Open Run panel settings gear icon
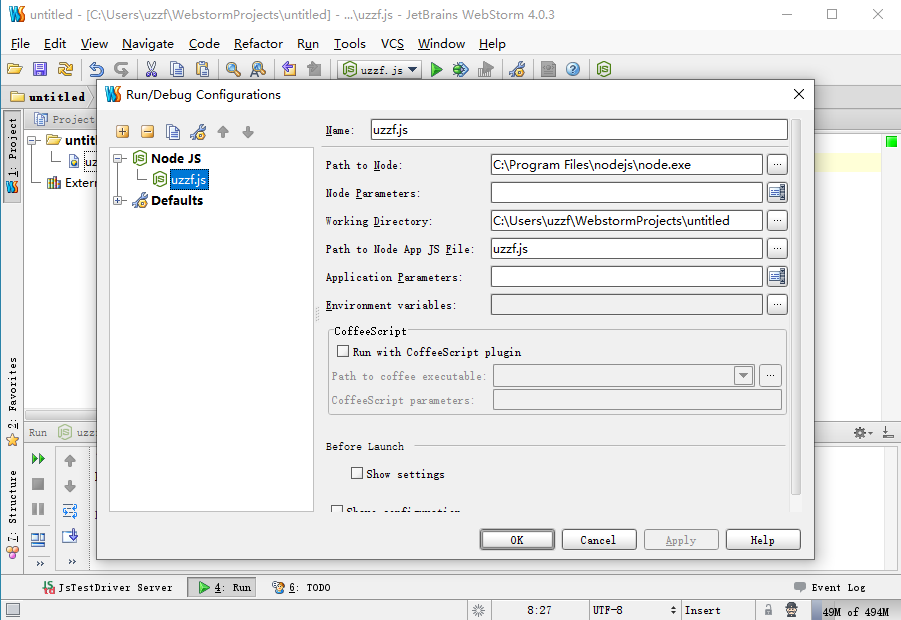The height and width of the screenshot is (620, 901). [x=863, y=432]
